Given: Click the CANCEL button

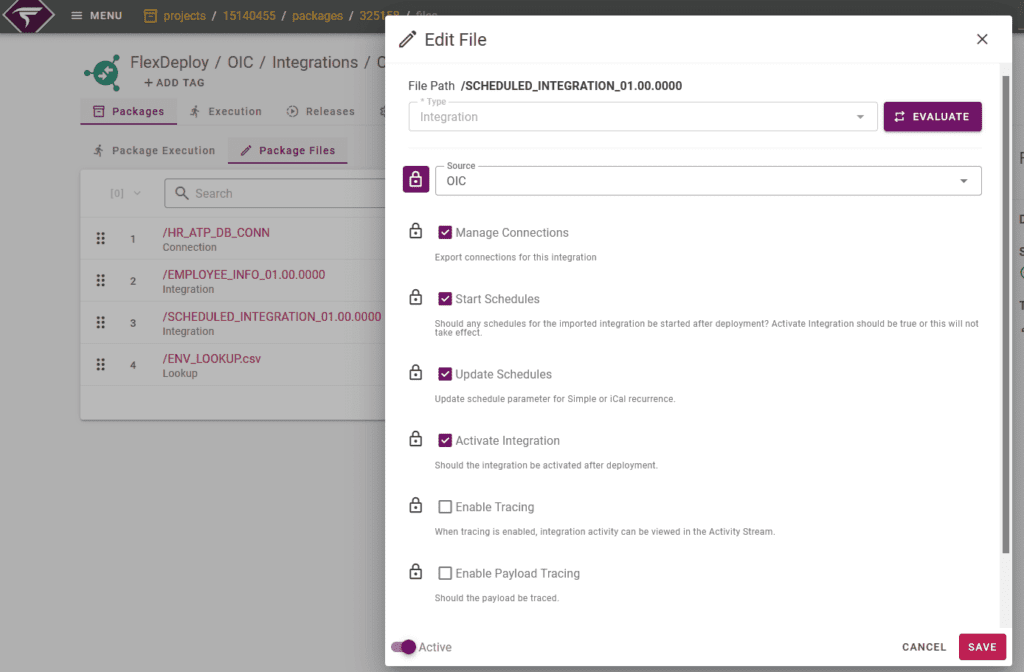Looking at the screenshot, I should pyautogui.click(x=923, y=647).
